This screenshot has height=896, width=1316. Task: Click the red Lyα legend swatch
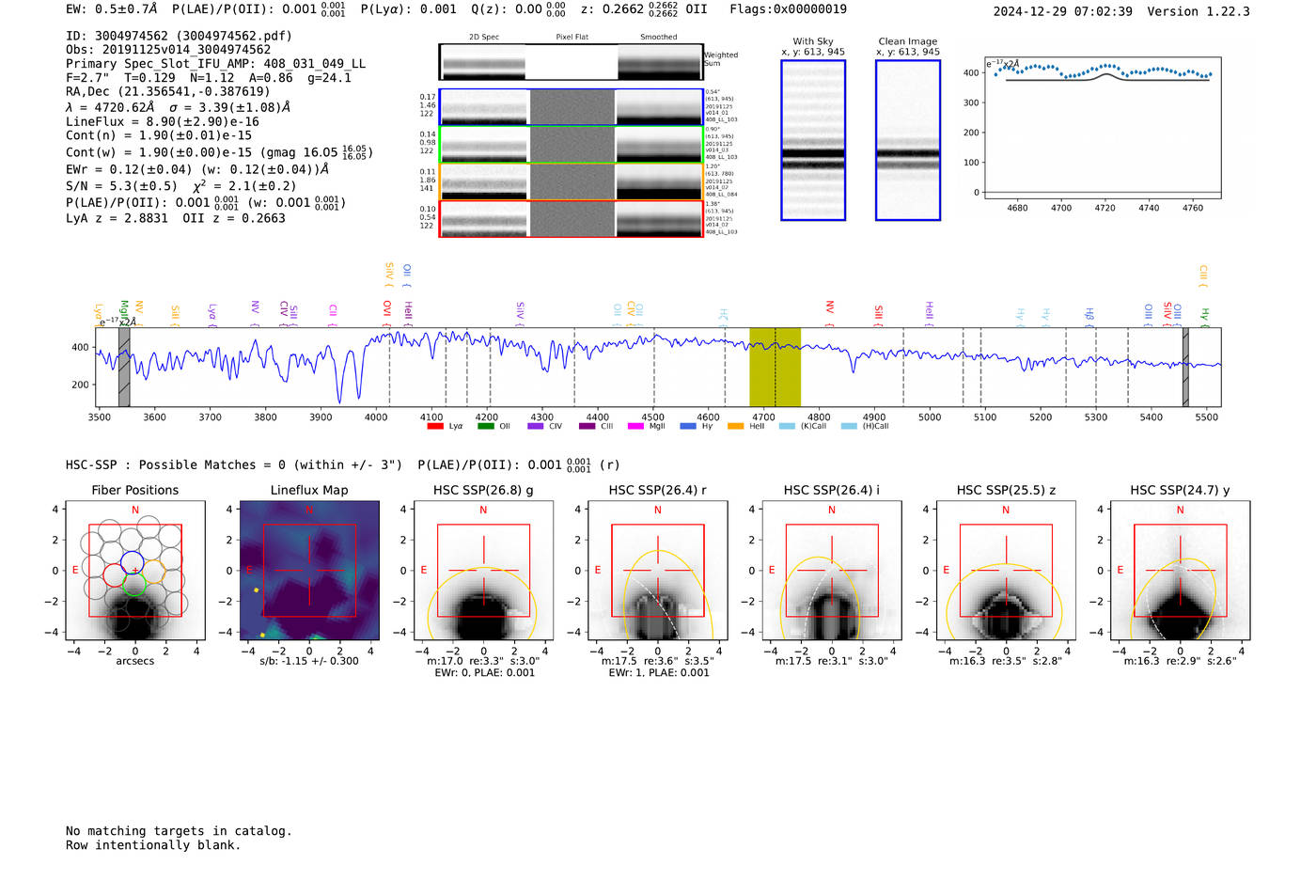(434, 427)
